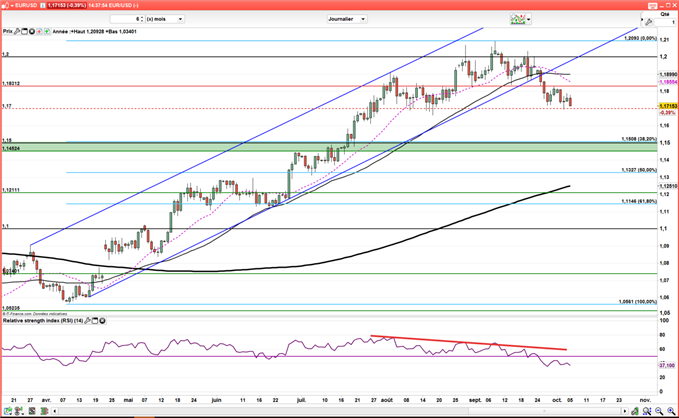The width and height of the screenshot is (679, 418).
Task: Click the zoom out magnifier icon
Action: point(659,411)
